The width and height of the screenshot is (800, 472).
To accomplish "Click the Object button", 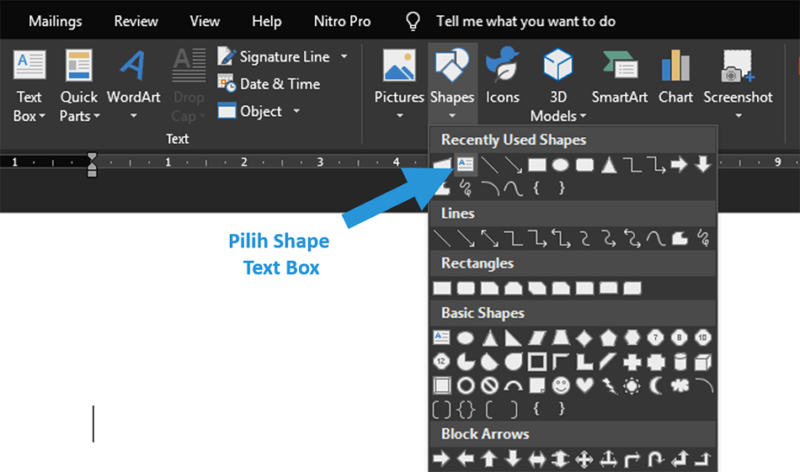I will coord(250,111).
